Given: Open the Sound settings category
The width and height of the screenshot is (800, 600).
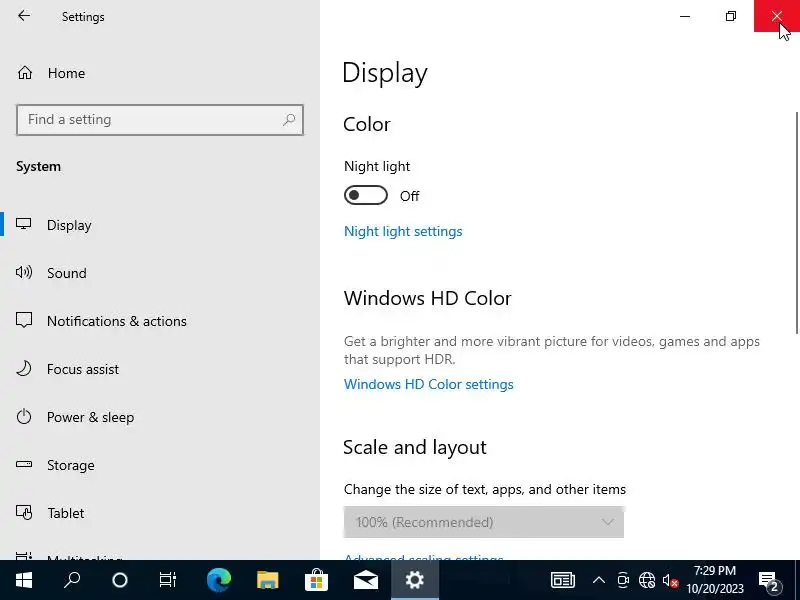Looking at the screenshot, I should (160, 272).
